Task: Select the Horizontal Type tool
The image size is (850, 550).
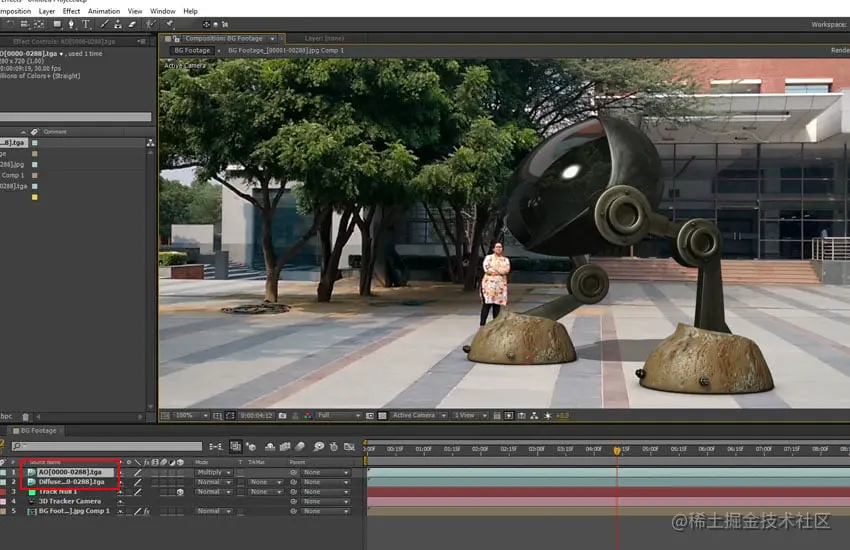Action: point(86,24)
